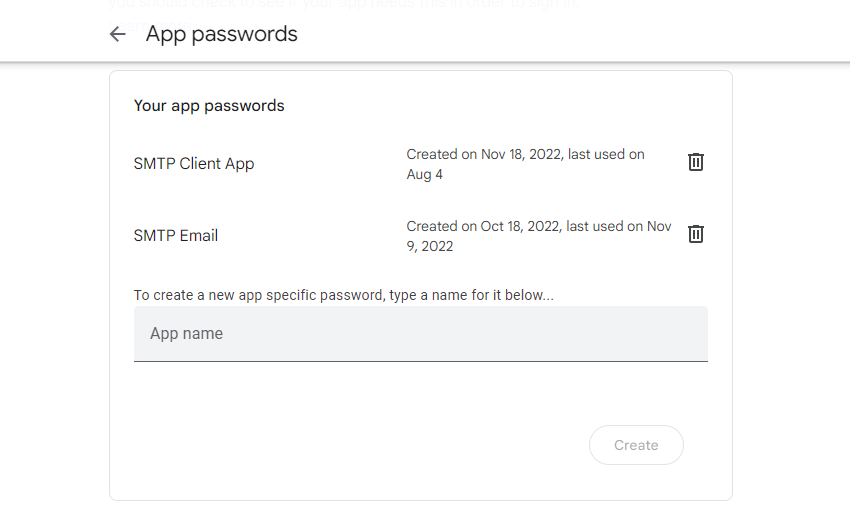Click the '9, 2022' last used date
The width and height of the screenshot is (850, 515).
pyautogui.click(x=430, y=246)
